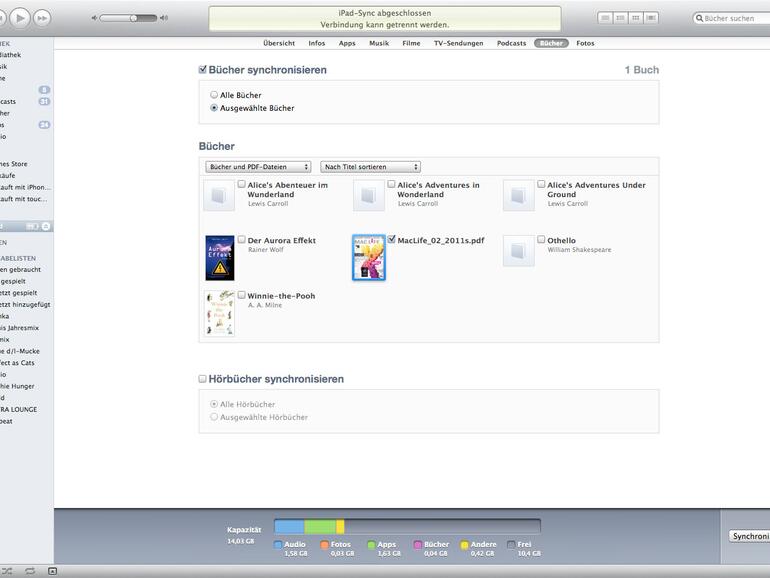Screen dimensions: 770x578
Task: Click the device battery icon in sidebar
Action: click(x=32, y=226)
